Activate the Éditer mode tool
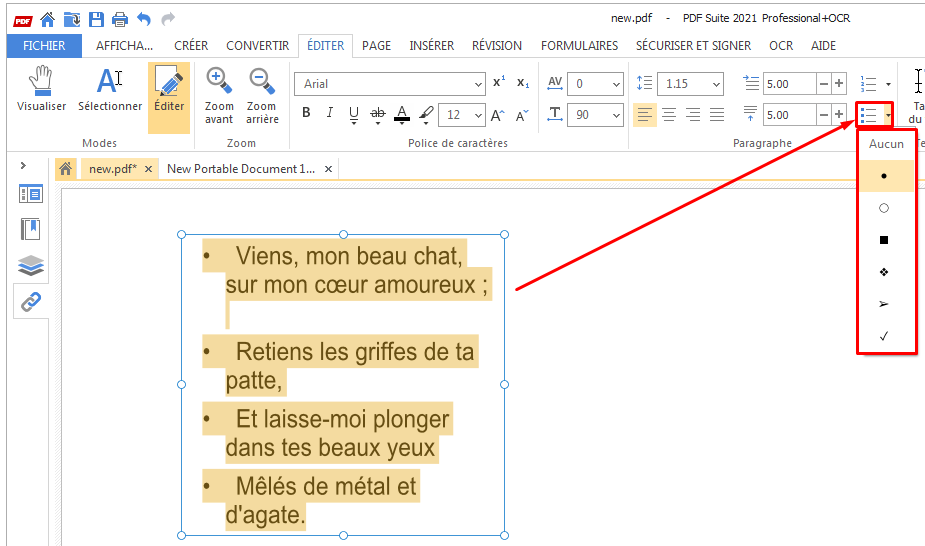The image size is (925, 546). click(169, 97)
